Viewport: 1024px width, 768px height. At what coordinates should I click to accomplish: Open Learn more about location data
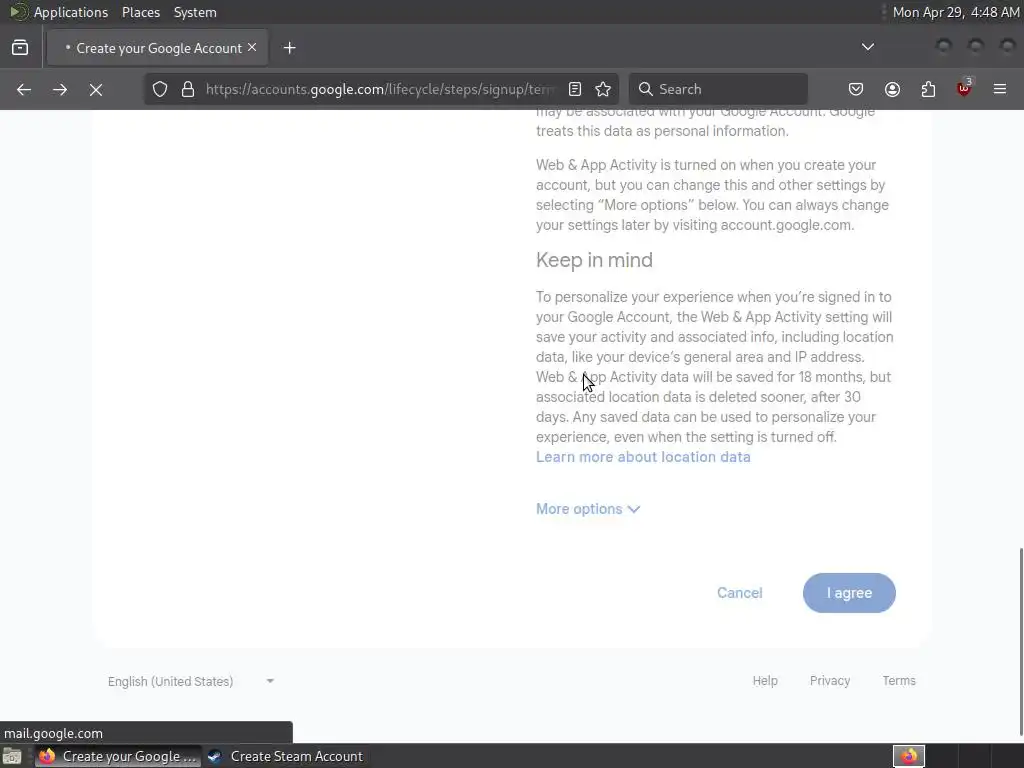[x=643, y=457]
